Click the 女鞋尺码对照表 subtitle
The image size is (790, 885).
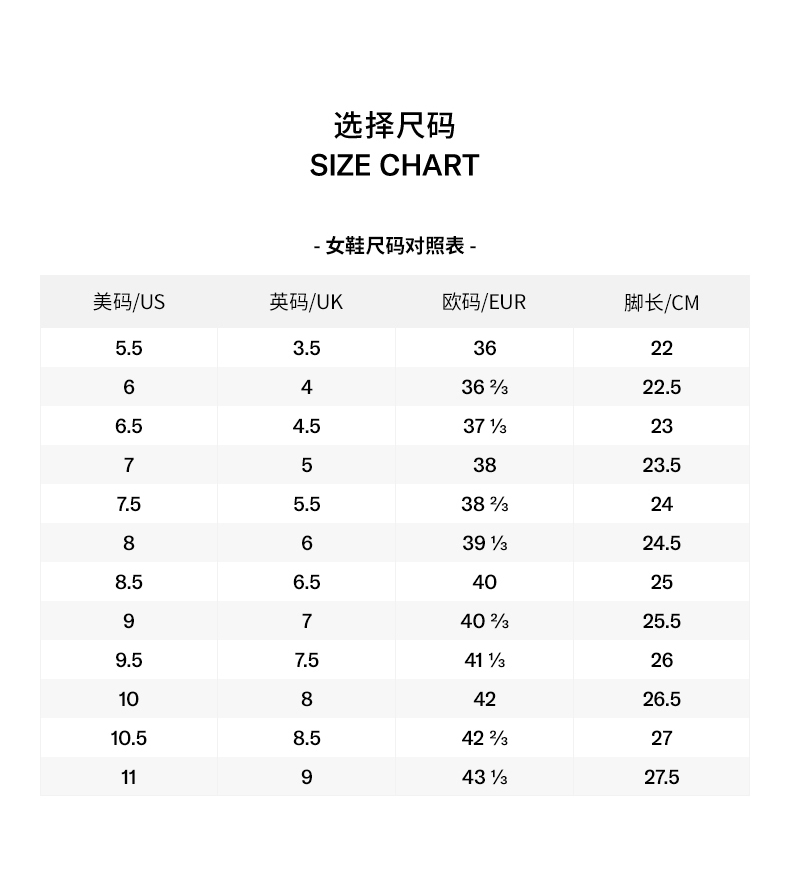(394, 246)
